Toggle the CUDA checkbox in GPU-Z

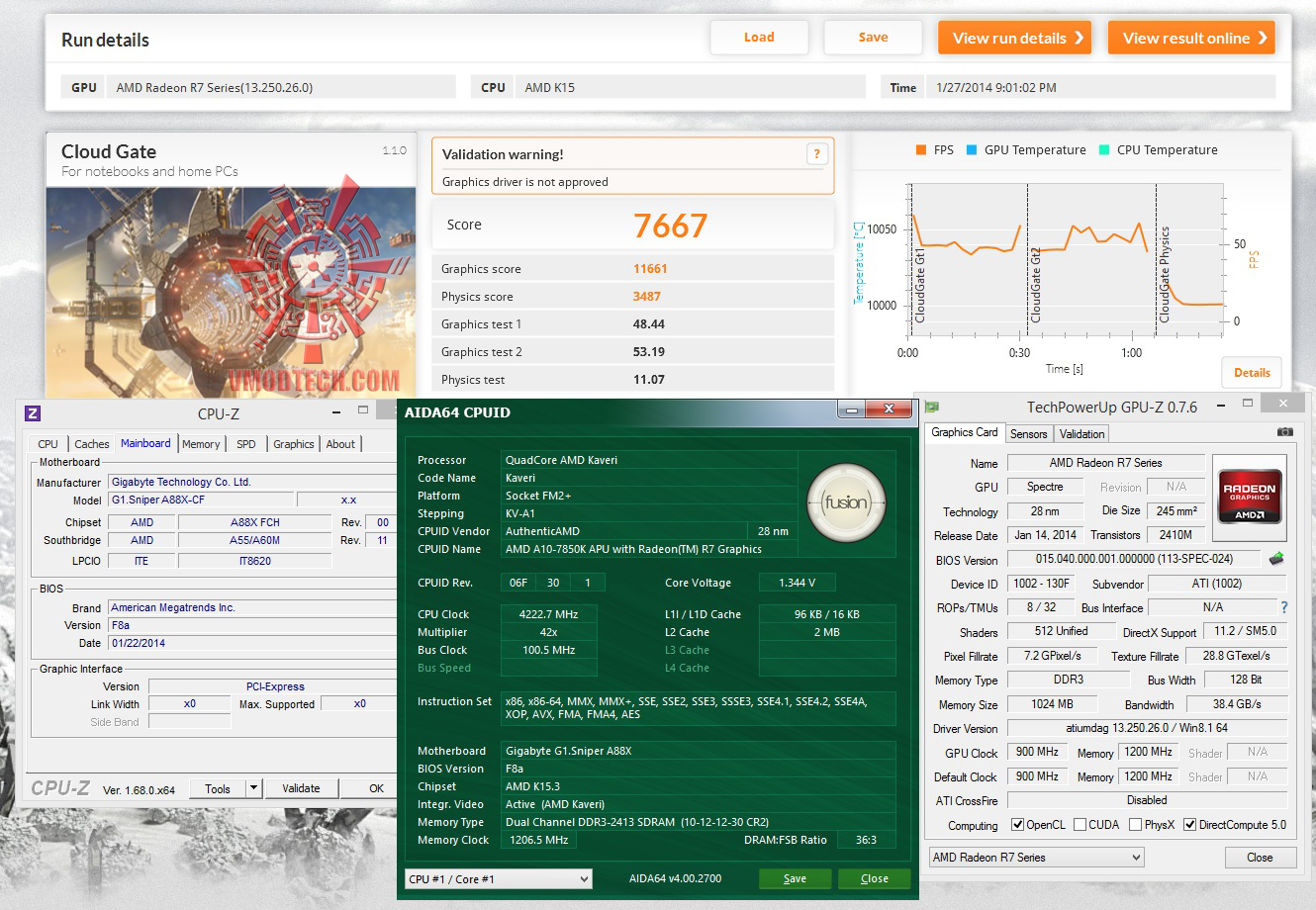pyautogui.click(x=1080, y=825)
